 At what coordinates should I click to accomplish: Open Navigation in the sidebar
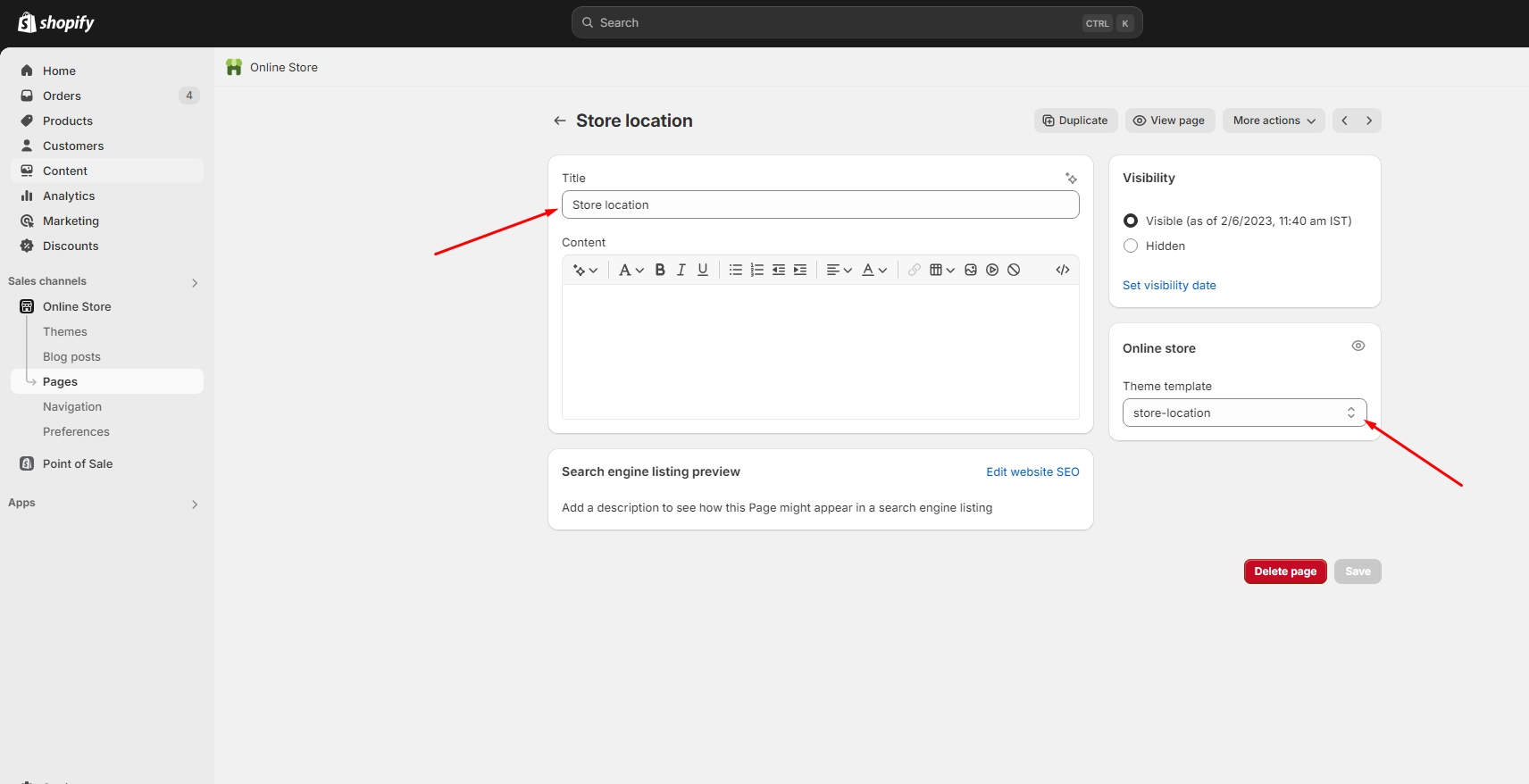click(x=72, y=406)
